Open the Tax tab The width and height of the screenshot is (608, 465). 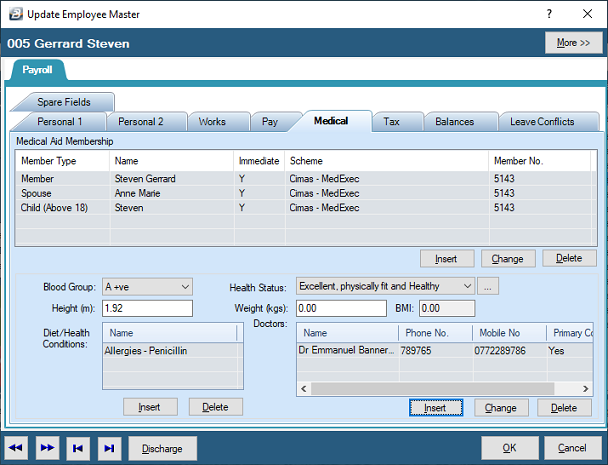392,122
